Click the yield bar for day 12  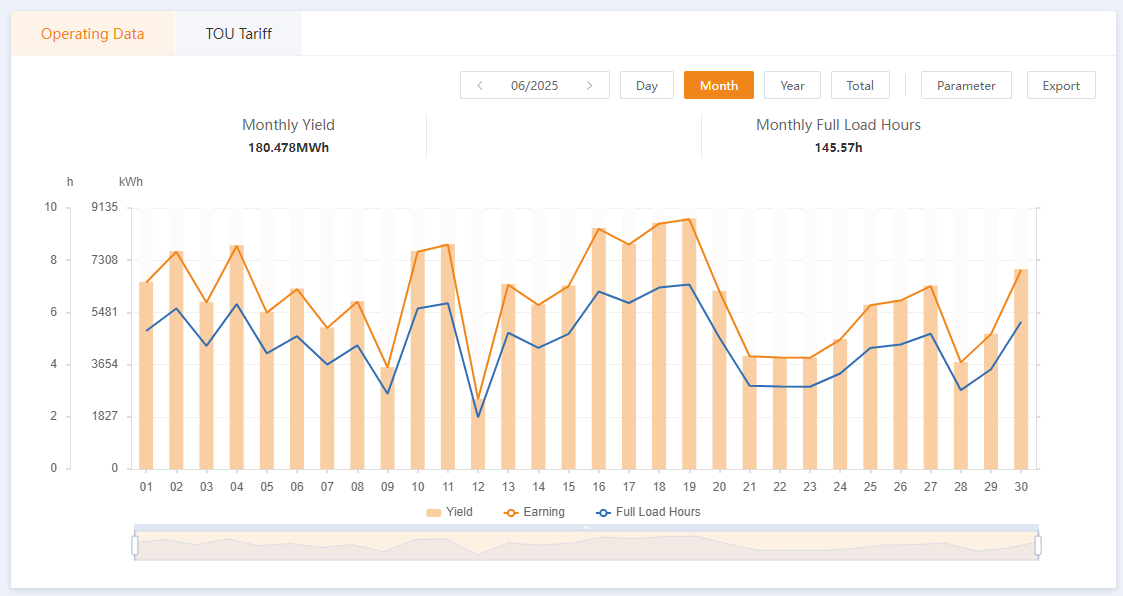pos(478,440)
